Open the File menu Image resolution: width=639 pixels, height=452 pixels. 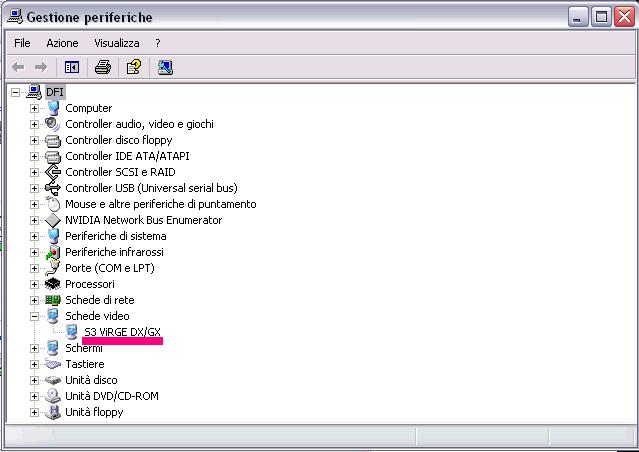[x=22, y=43]
